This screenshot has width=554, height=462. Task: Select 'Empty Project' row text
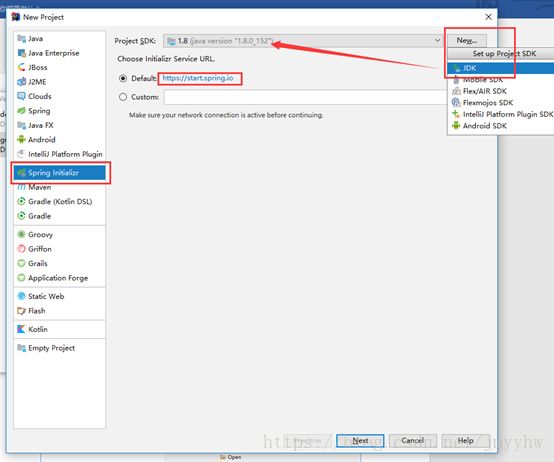(x=52, y=348)
